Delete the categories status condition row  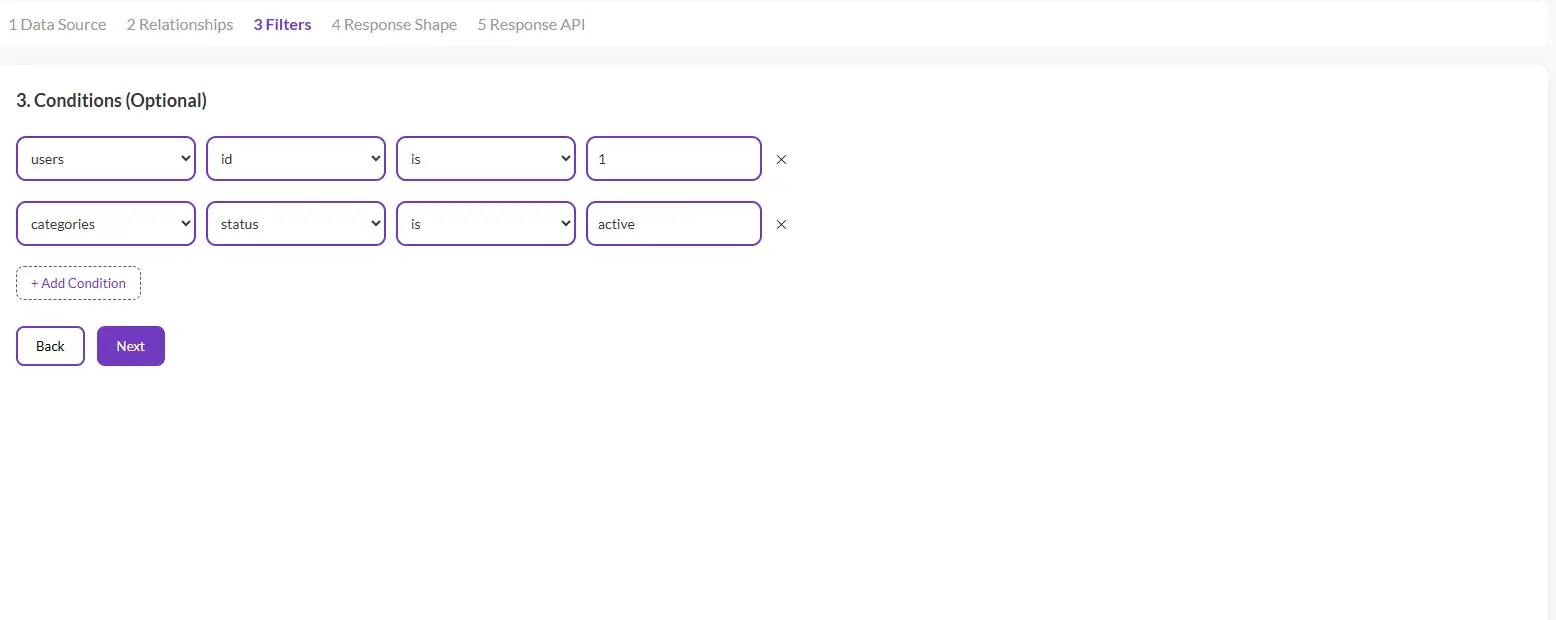pos(781,224)
